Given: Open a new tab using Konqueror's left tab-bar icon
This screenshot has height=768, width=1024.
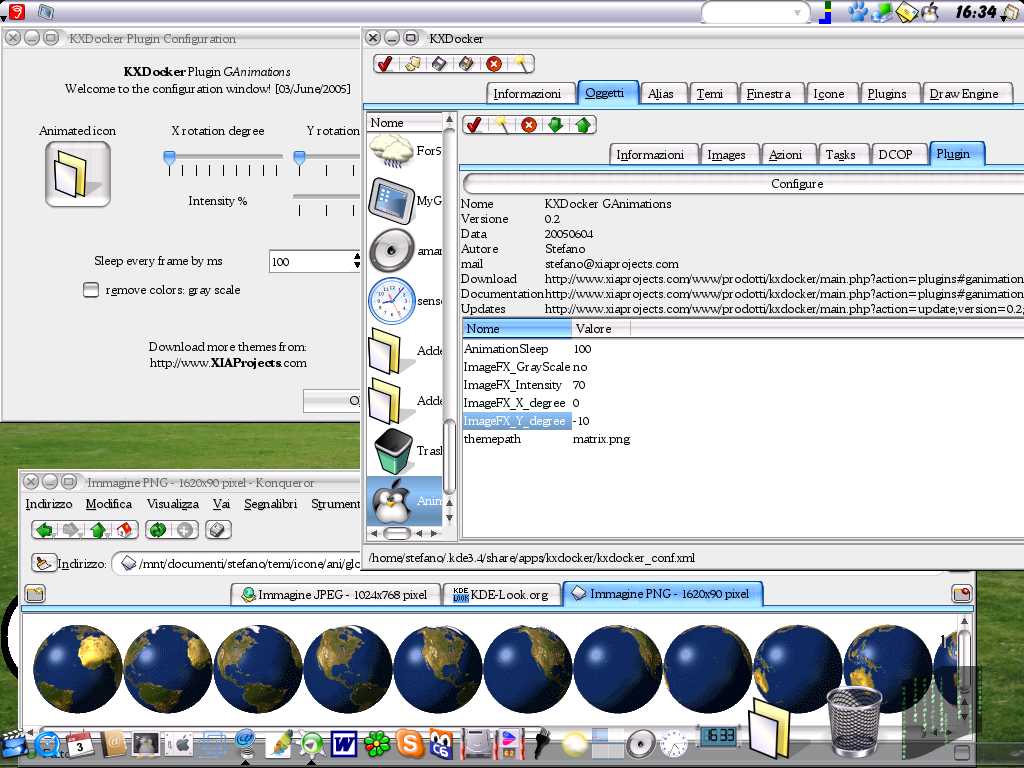Looking at the screenshot, I should click(35, 594).
